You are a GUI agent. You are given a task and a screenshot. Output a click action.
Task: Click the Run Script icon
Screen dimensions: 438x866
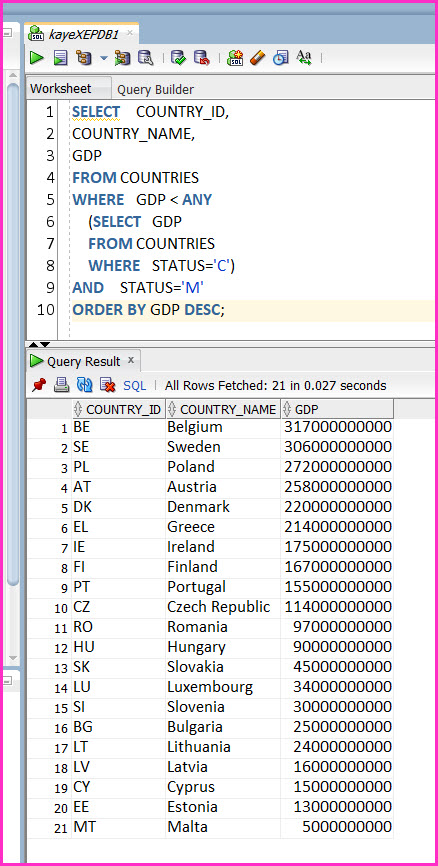60,57
